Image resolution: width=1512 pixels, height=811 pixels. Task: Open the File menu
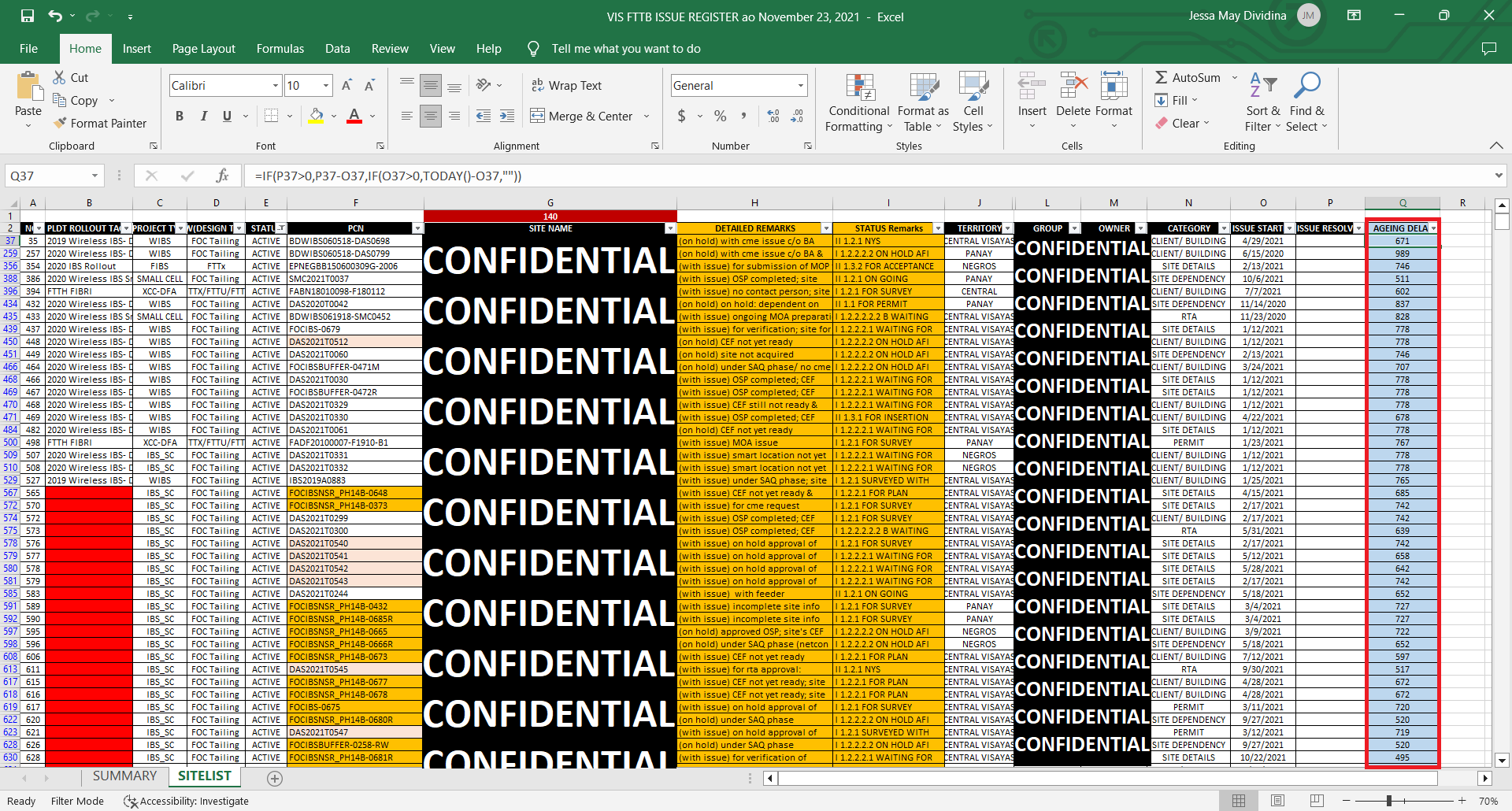tap(29, 48)
